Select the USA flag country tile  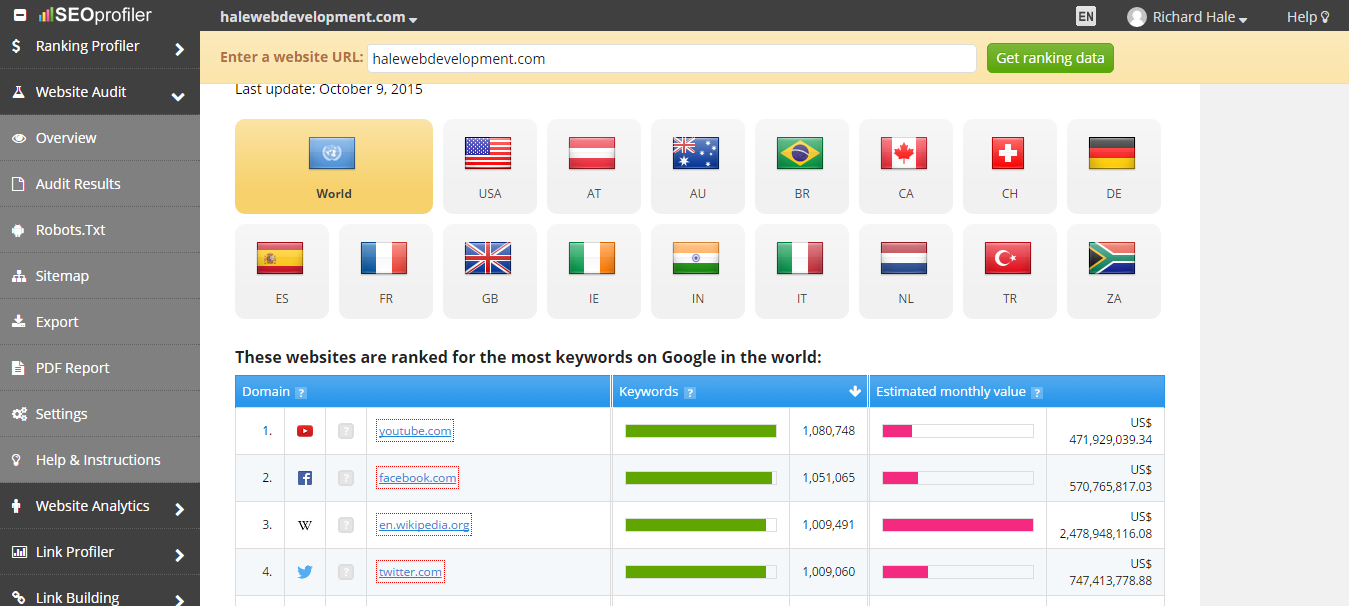[489, 166]
